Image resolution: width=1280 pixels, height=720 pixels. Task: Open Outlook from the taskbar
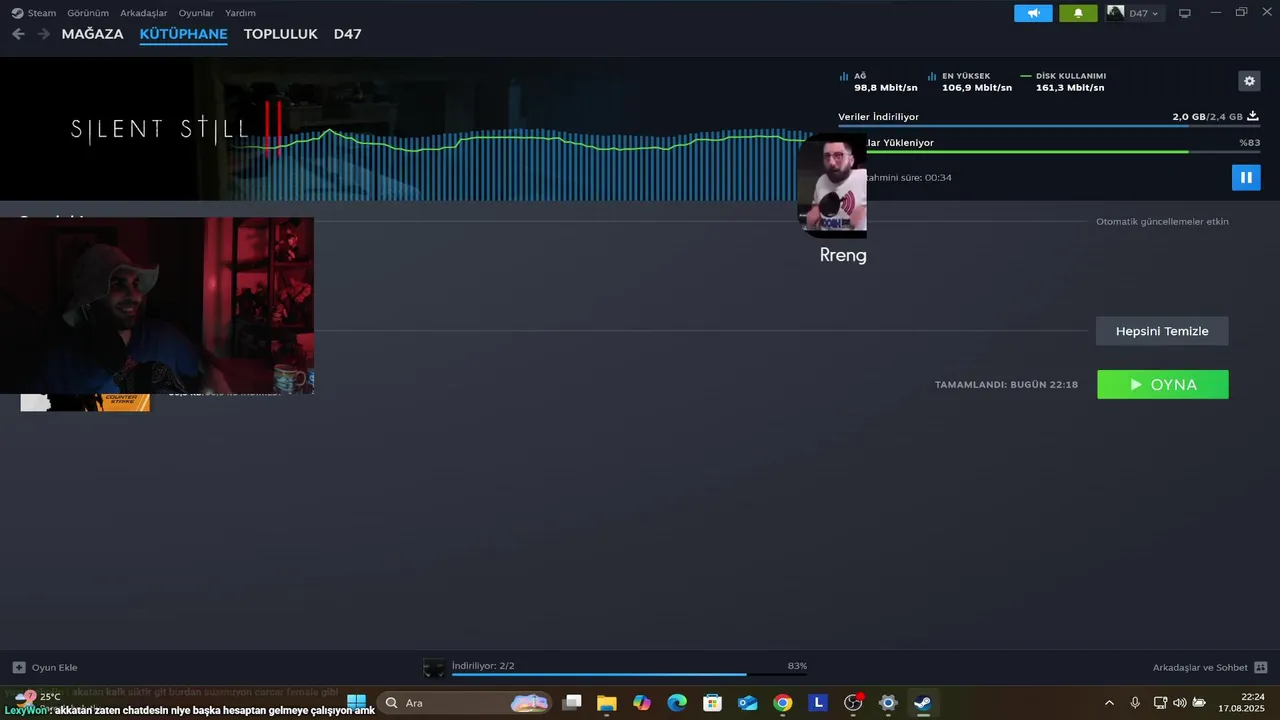pyautogui.click(x=748, y=703)
